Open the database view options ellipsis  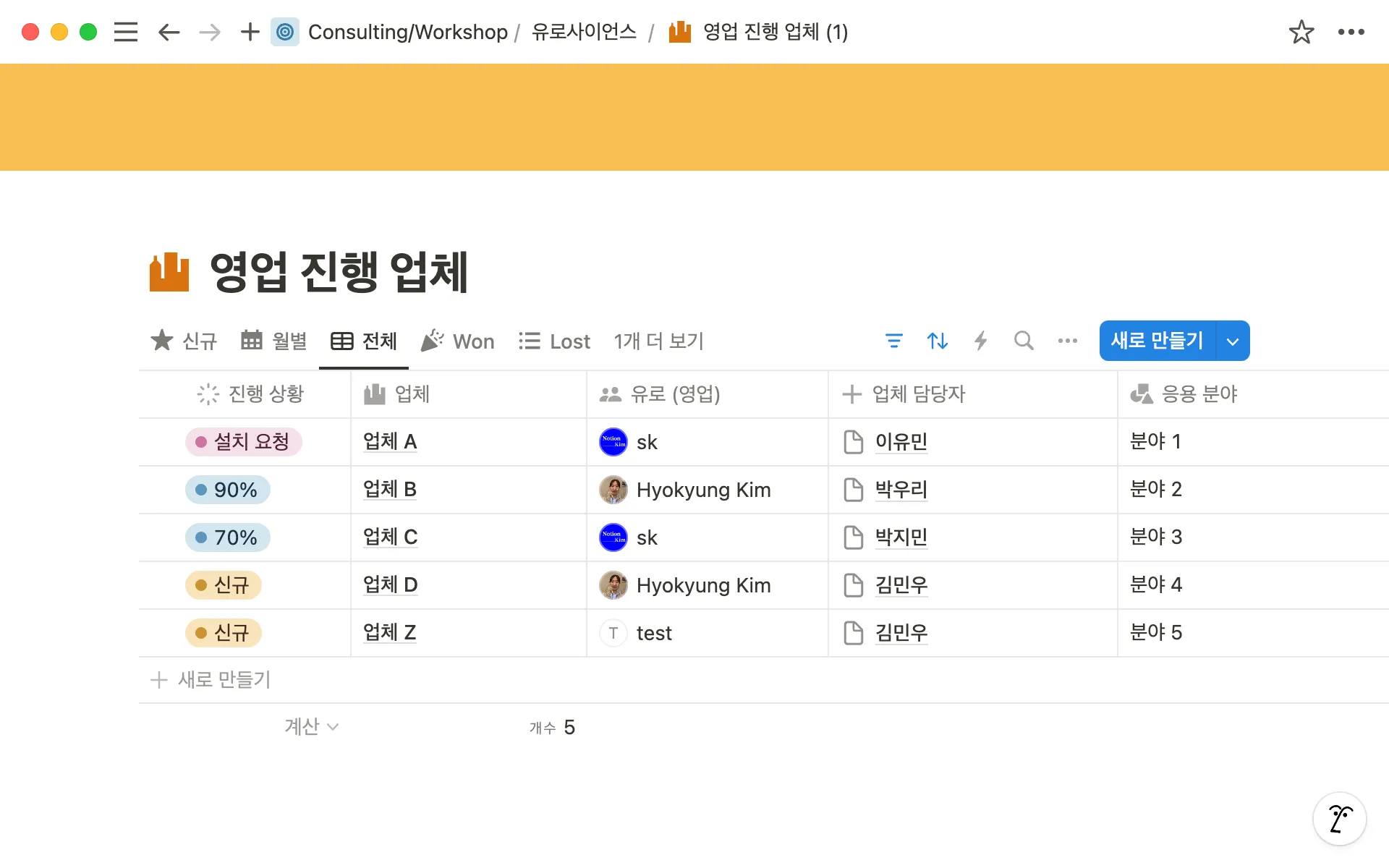pyautogui.click(x=1067, y=341)
